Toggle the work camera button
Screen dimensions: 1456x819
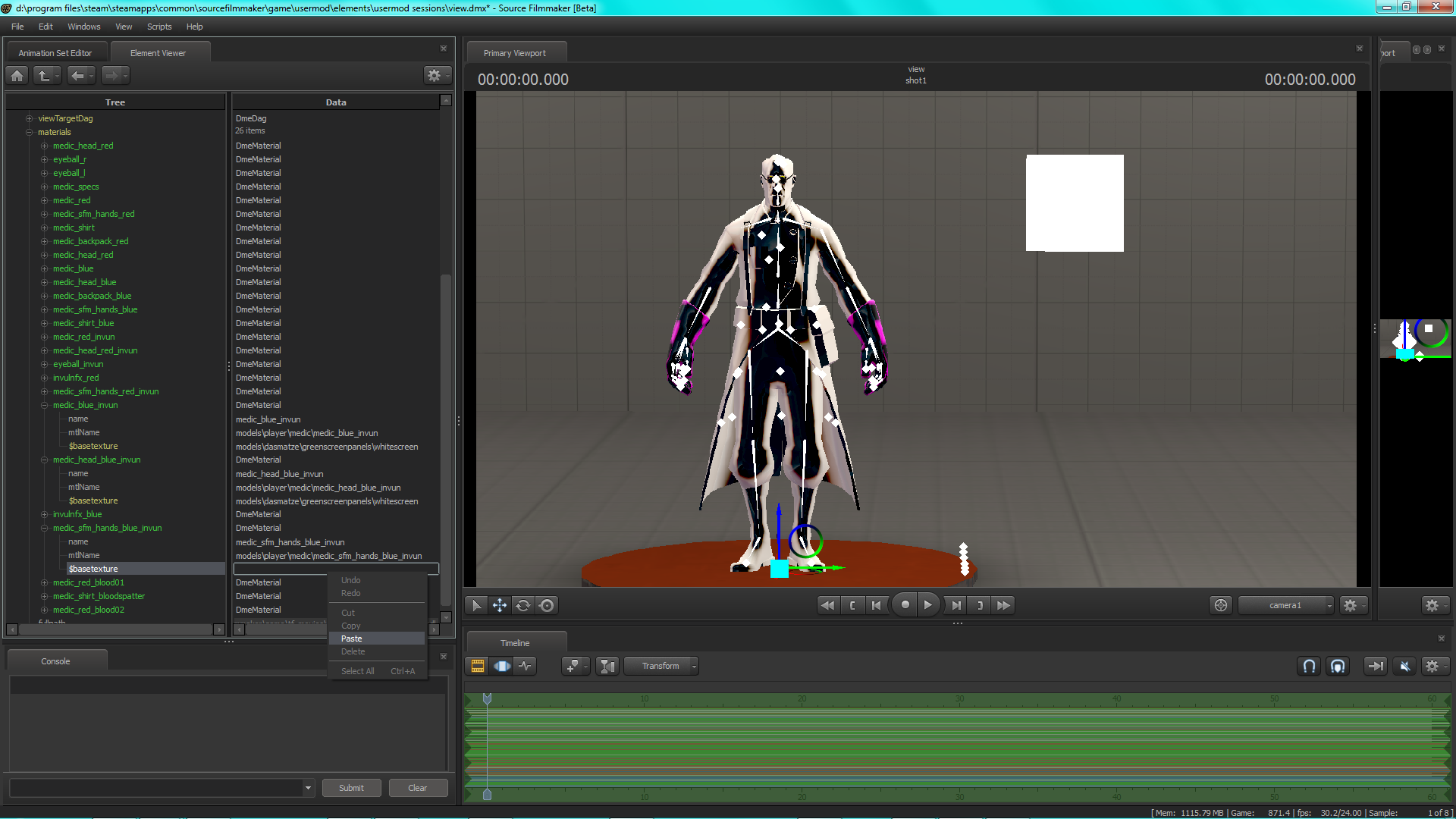[1220, 605]
